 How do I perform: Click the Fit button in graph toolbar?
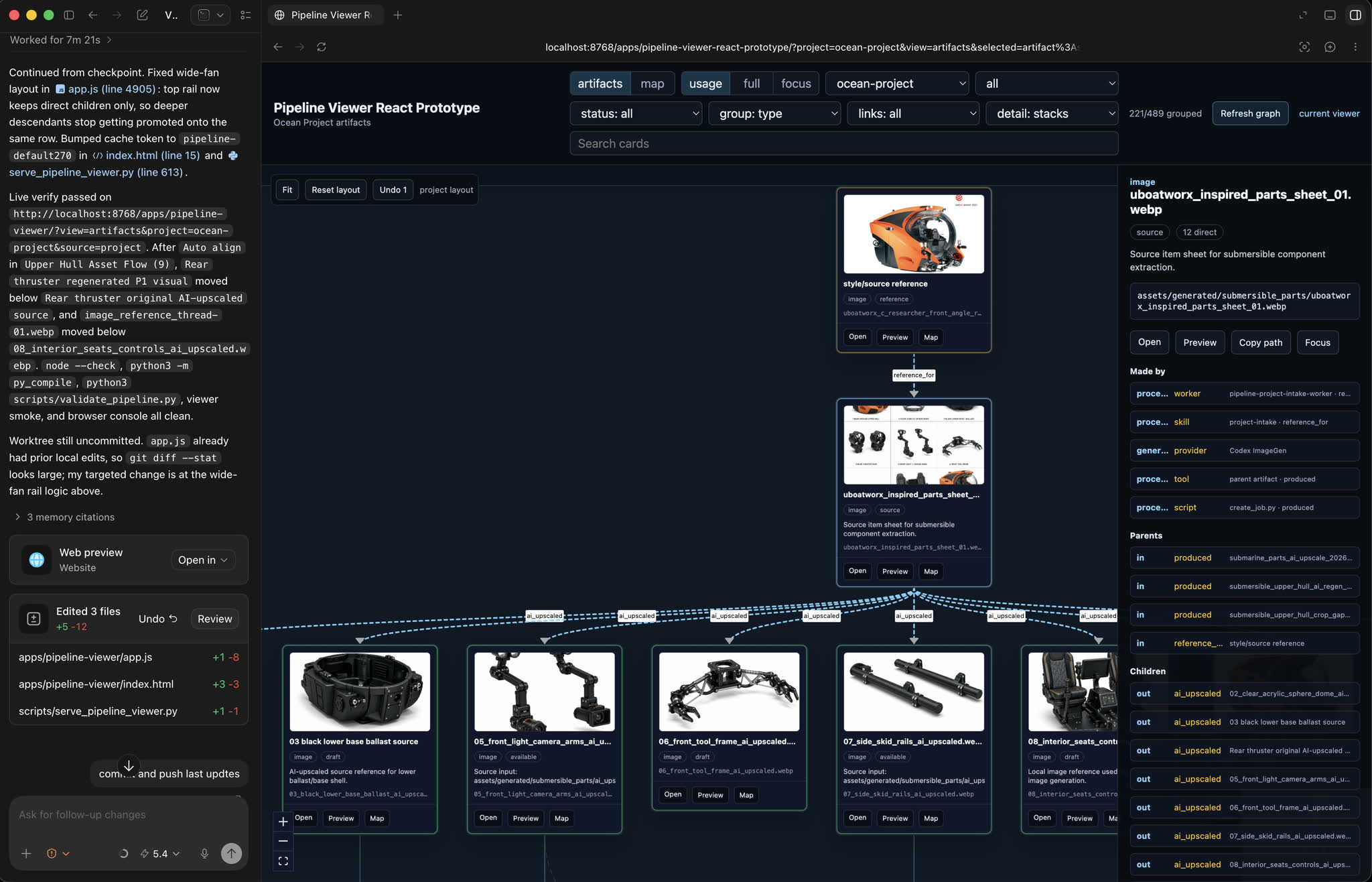287,190
